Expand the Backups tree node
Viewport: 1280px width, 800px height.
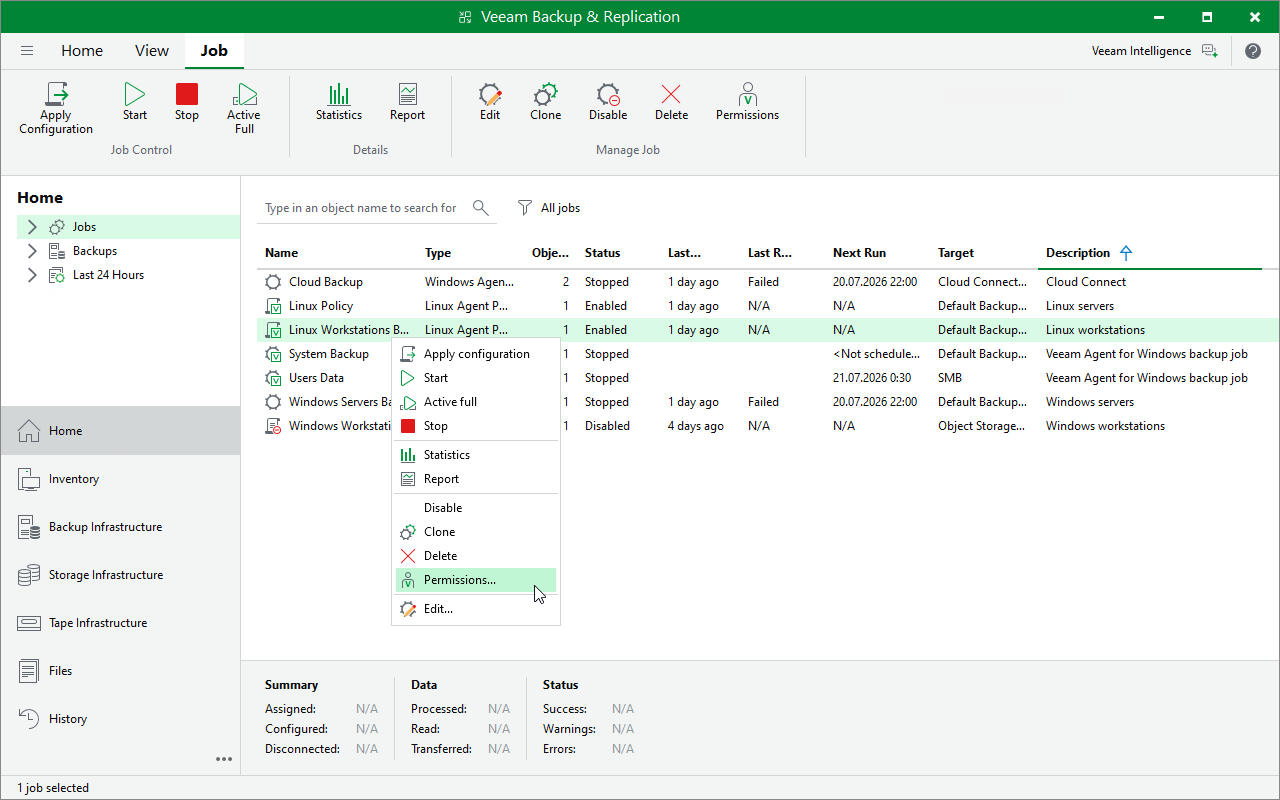click(x=32, y=251)
